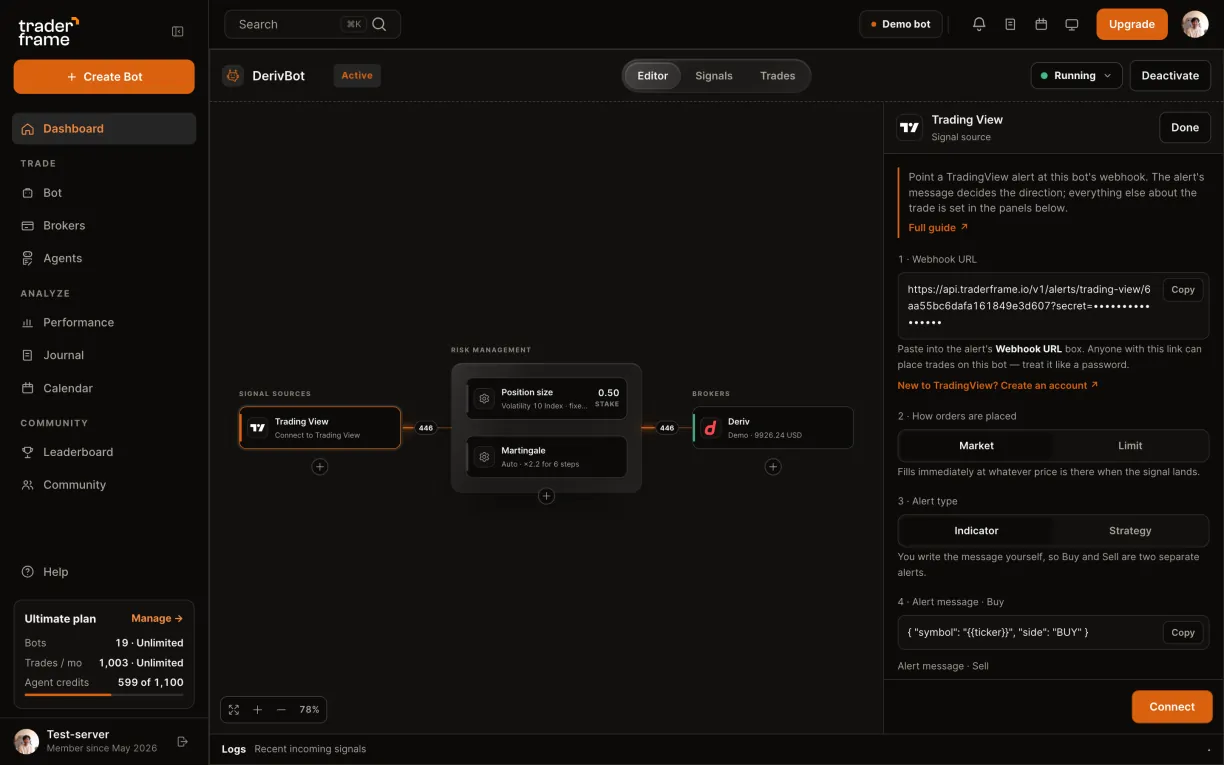This screenshot has height=765, width=1224.
Task: Click the Deactivate button
Action: (x=1170, y=75)
